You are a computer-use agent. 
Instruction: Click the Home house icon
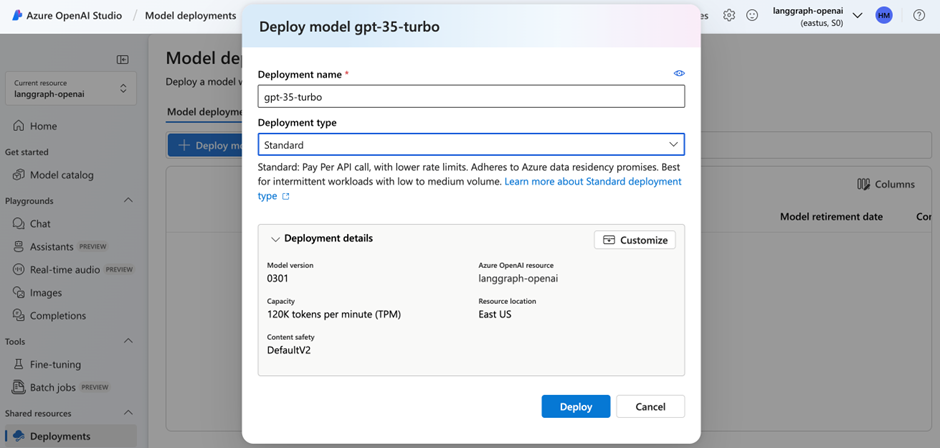19,126
